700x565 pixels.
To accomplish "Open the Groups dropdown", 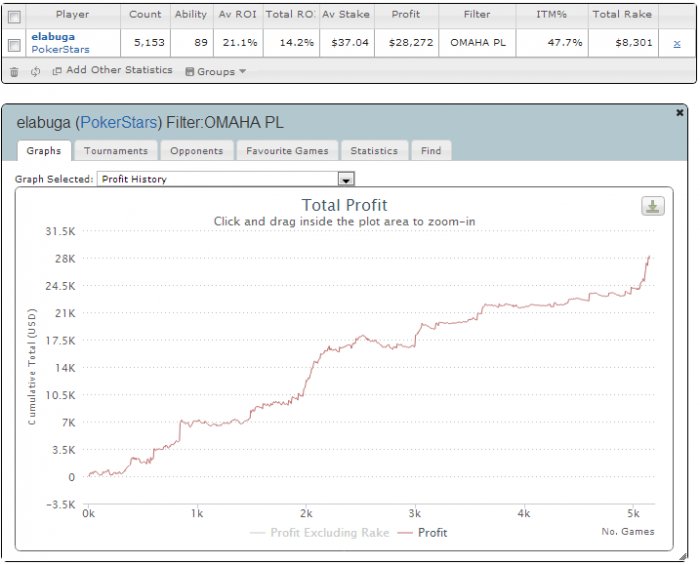I will pyautogui.click(x=216, y=71).
